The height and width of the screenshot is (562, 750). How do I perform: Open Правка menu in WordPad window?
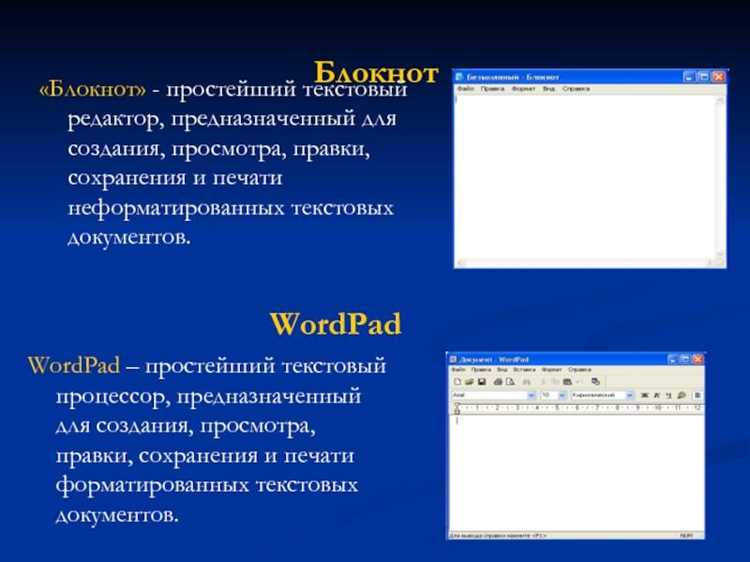click(481, 370)
